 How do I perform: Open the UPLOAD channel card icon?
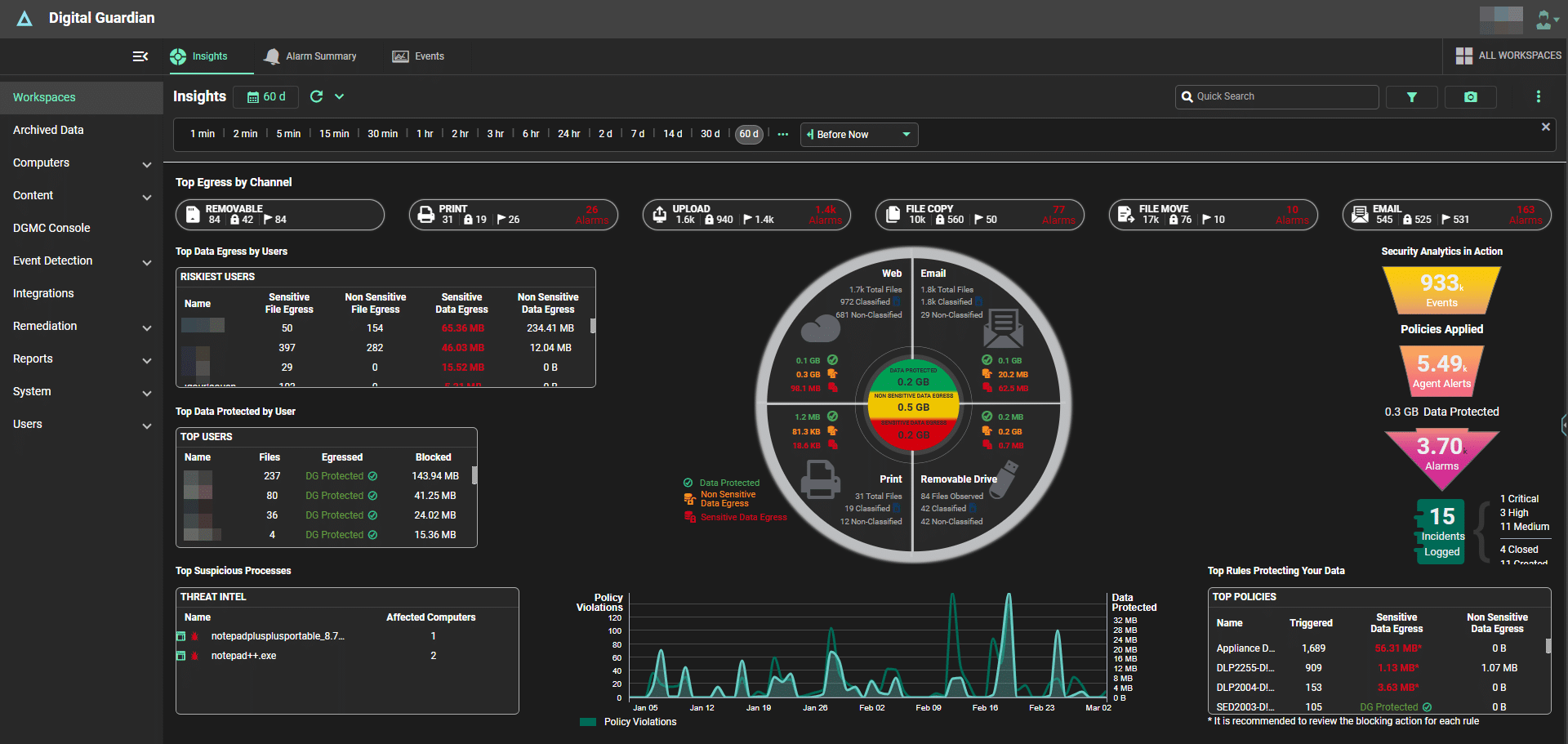point(660,214)
